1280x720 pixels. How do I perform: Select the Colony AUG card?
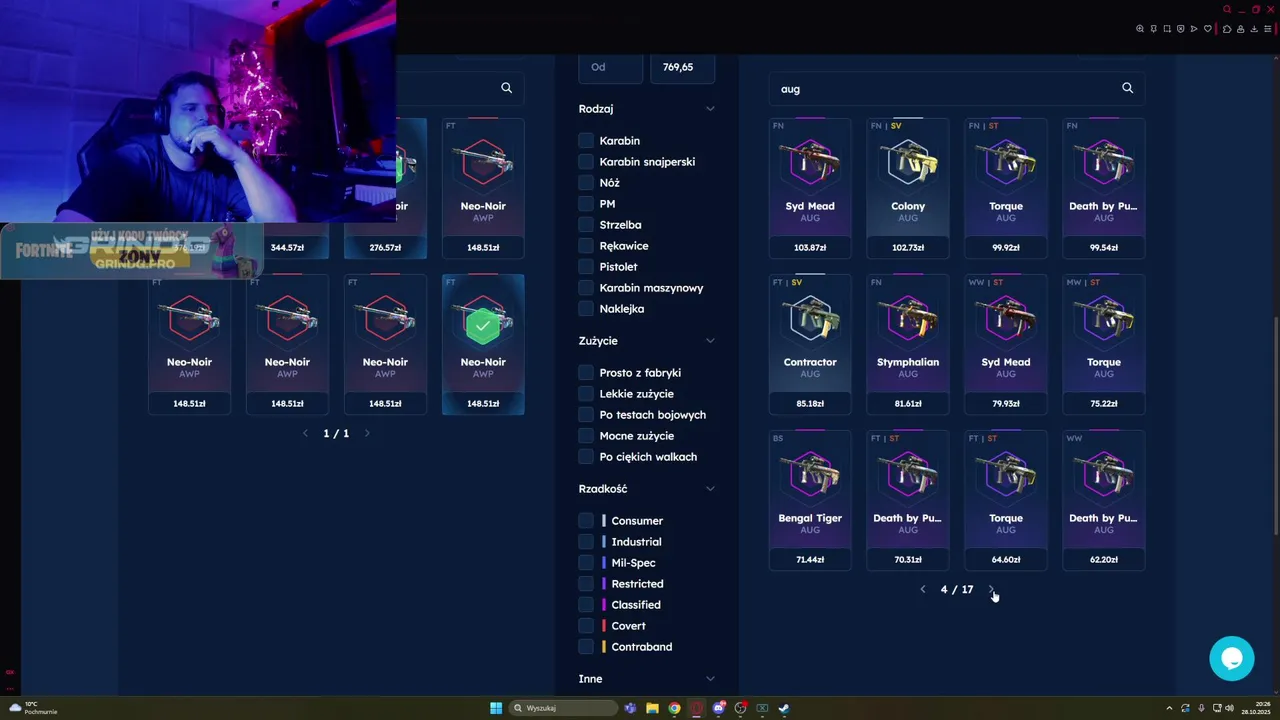(x=908, y=188)
